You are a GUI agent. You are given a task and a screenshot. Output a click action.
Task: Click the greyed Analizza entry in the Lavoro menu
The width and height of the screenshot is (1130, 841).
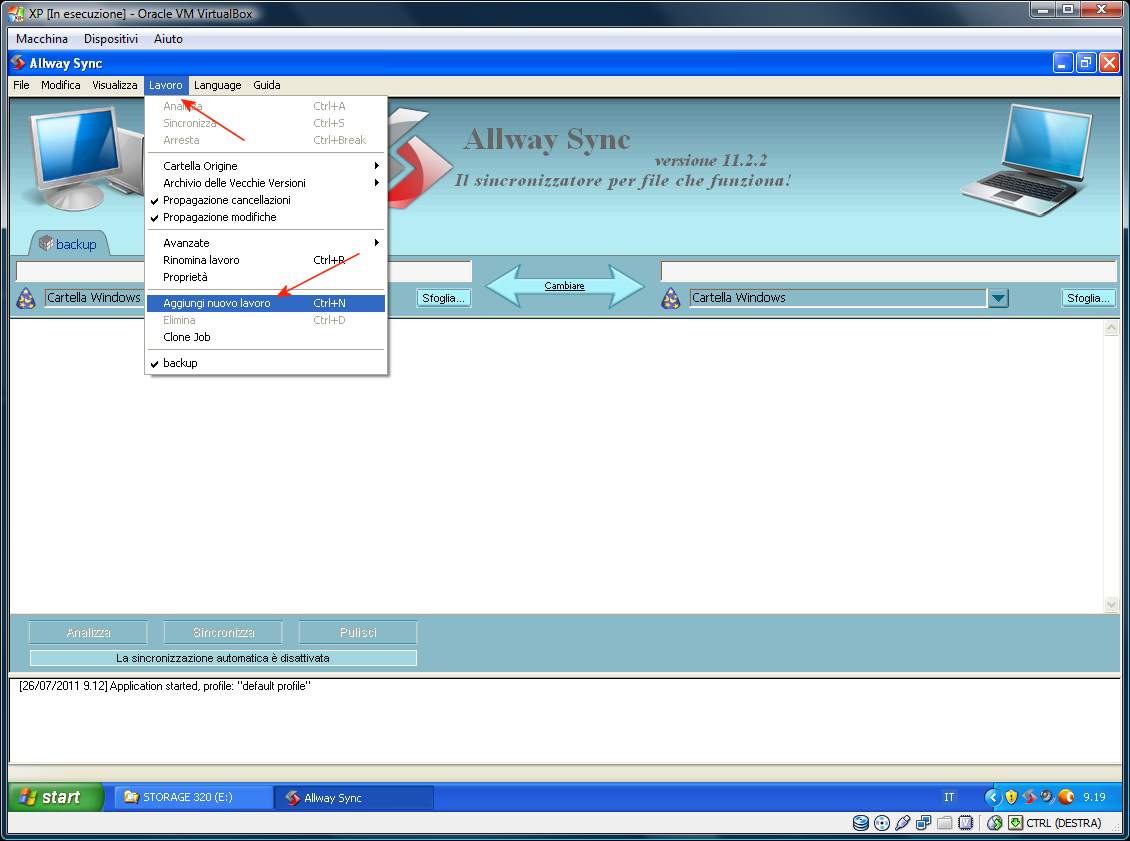266,106
